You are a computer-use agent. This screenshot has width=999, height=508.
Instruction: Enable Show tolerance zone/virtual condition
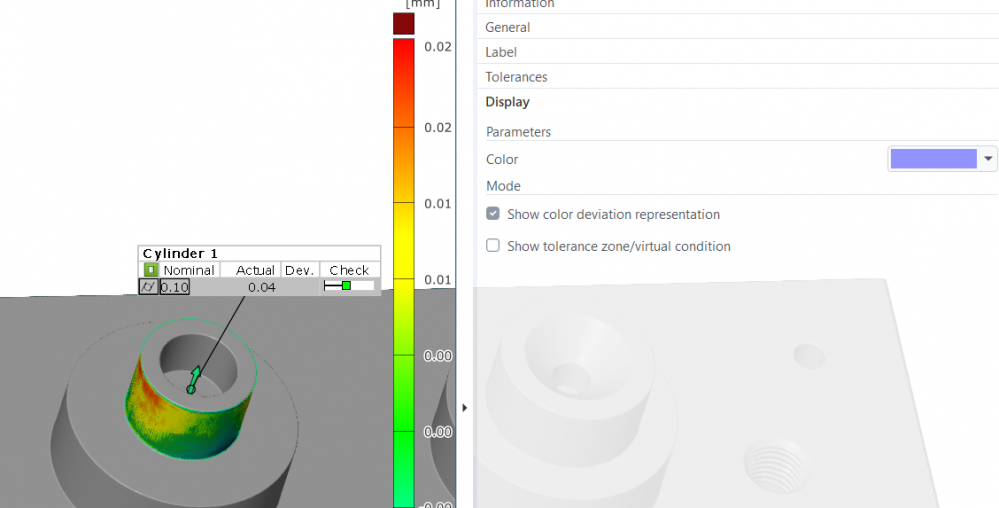coord(493,245)
